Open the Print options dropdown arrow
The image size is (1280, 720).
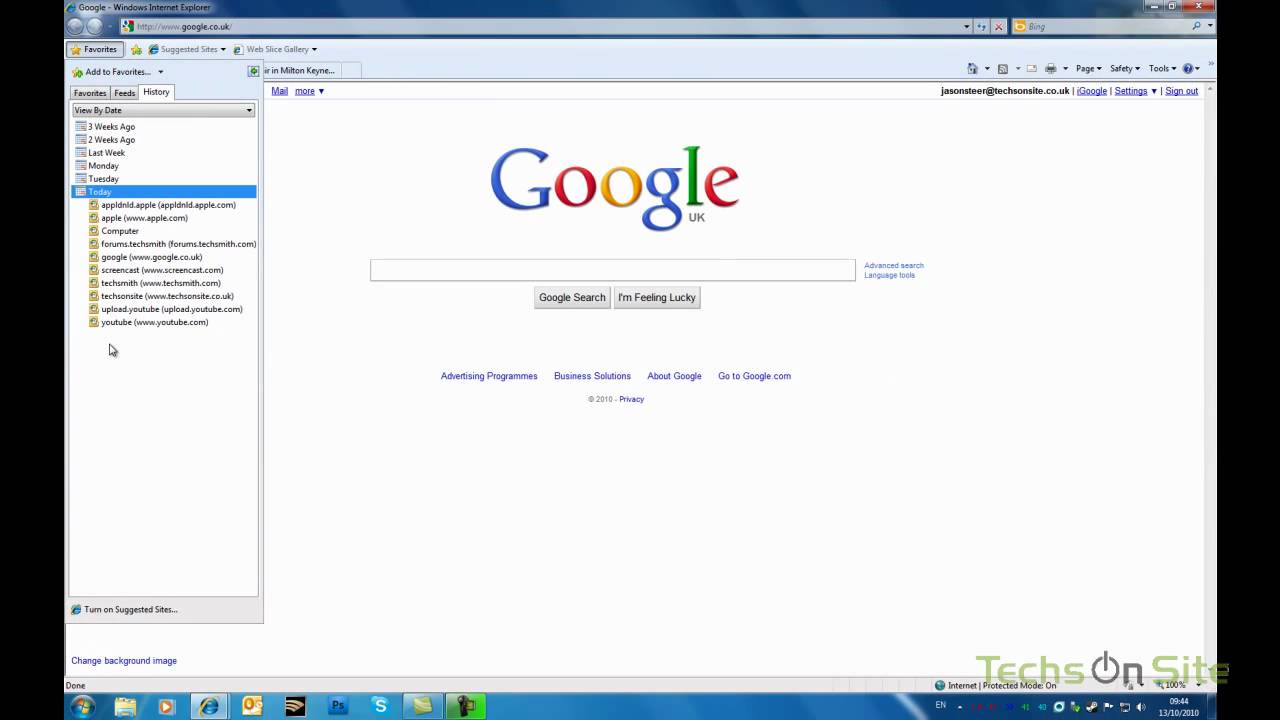tap(1065, 69)
